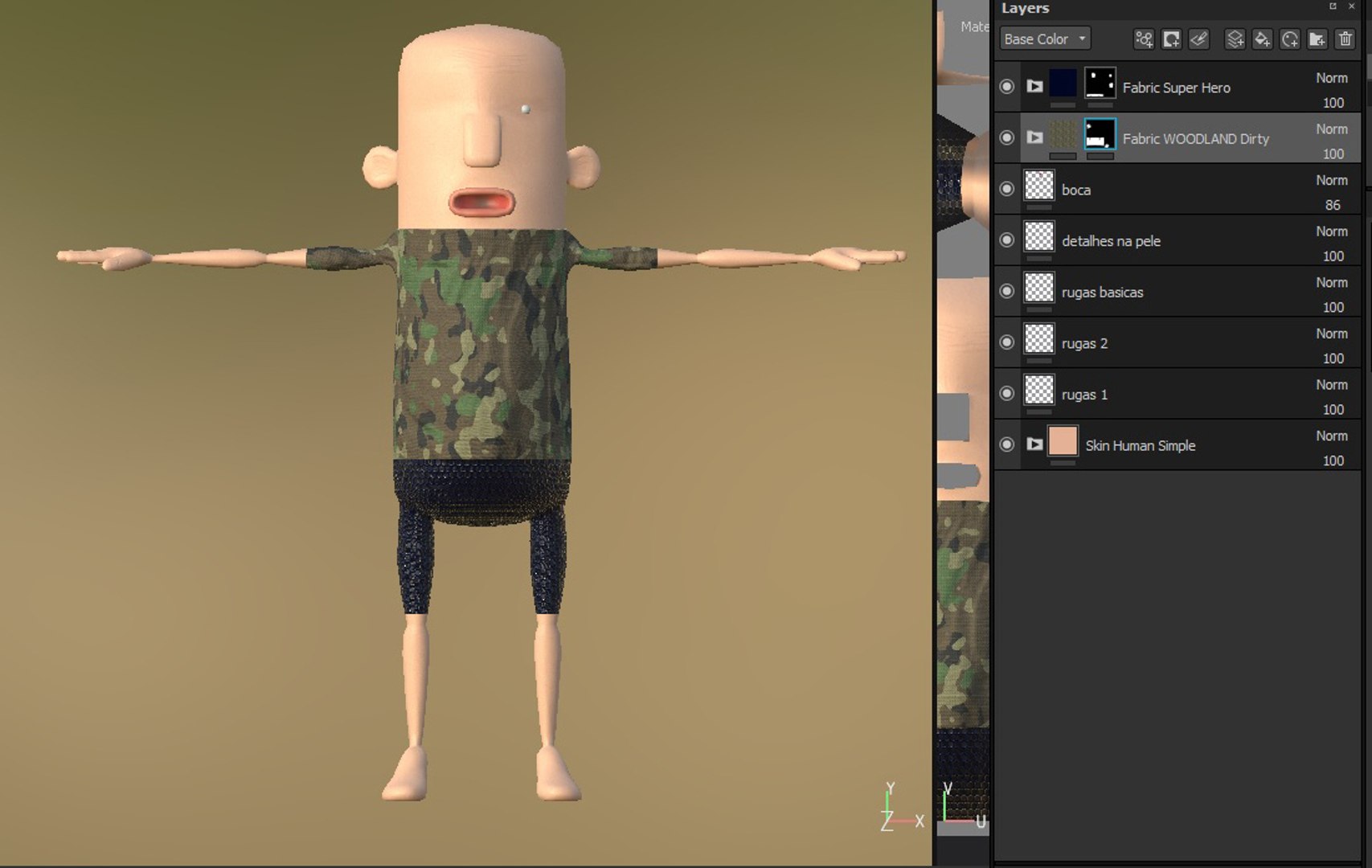Viewport: 1372px width, 868px height.
Task: Delete the selected layer with trash icon
Action: [1345, 39]
